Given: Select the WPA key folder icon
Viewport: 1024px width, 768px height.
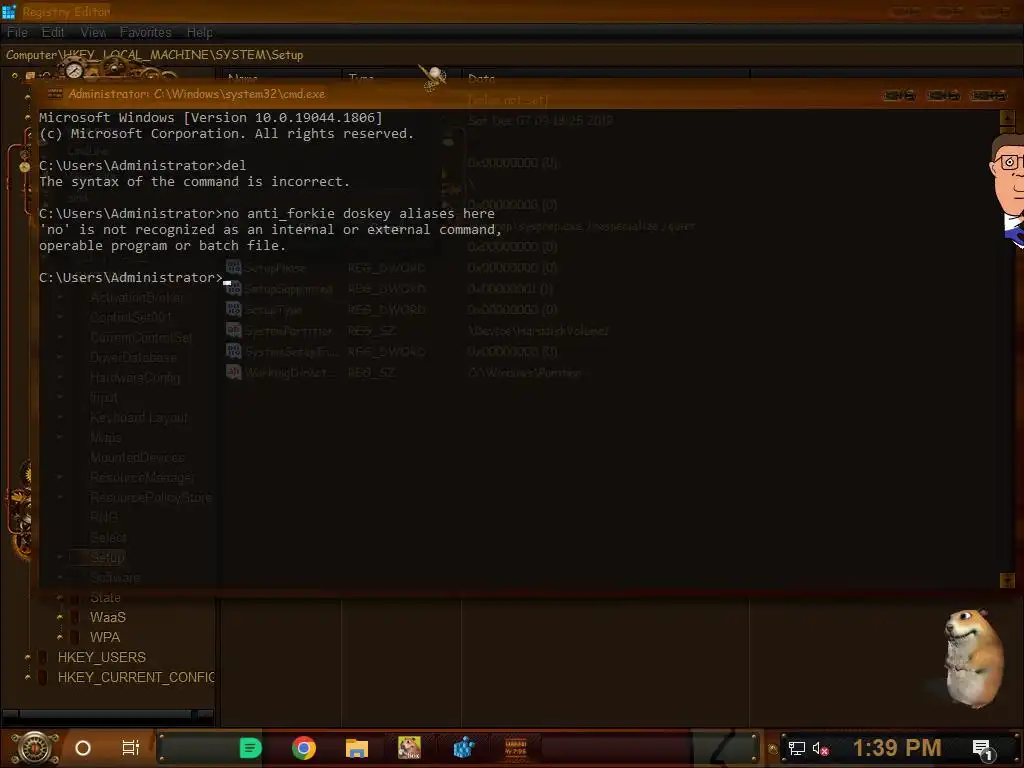Looking at the screenshot, I should (75, 637).
